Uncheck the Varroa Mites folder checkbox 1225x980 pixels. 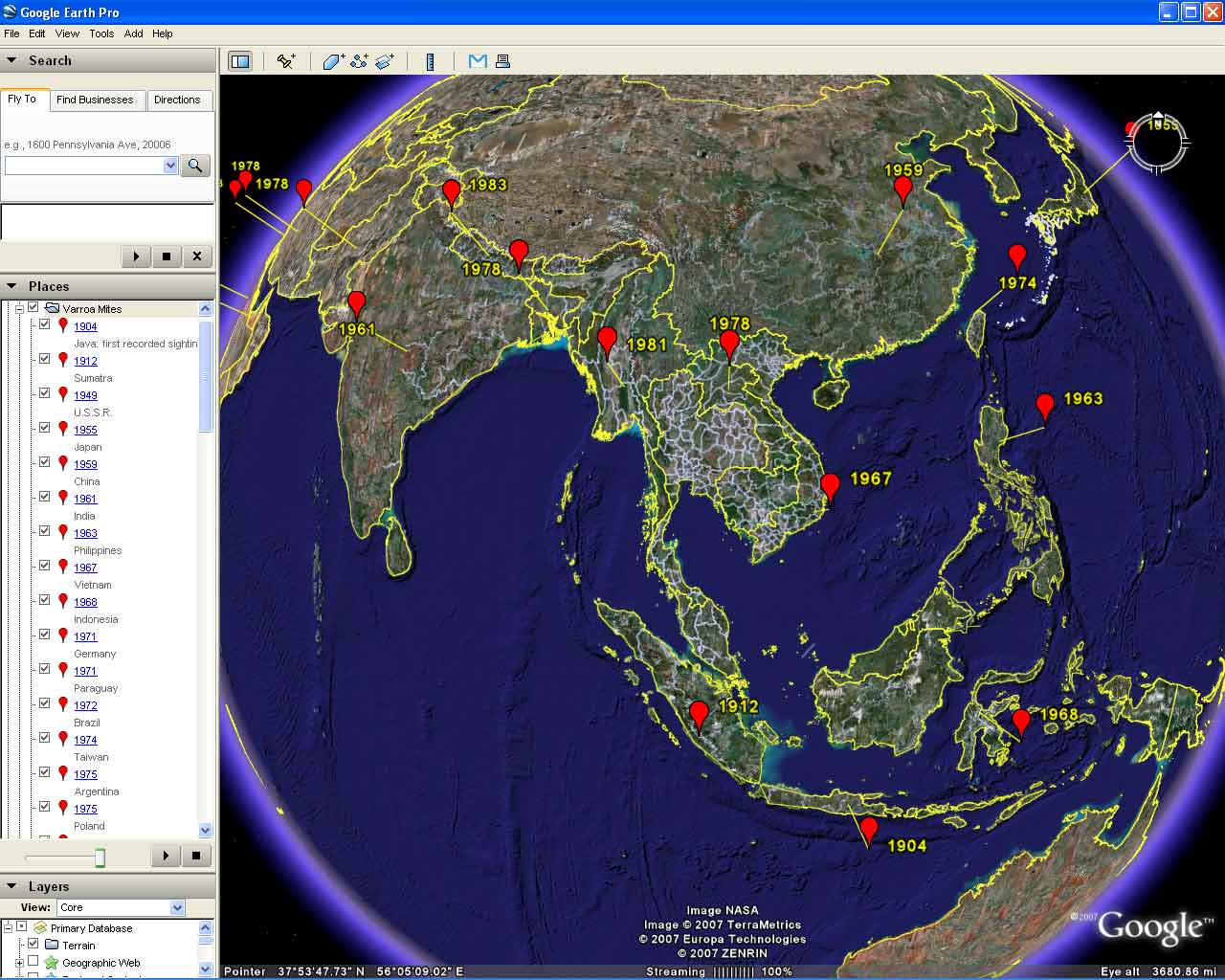click(x=33, y=308)
